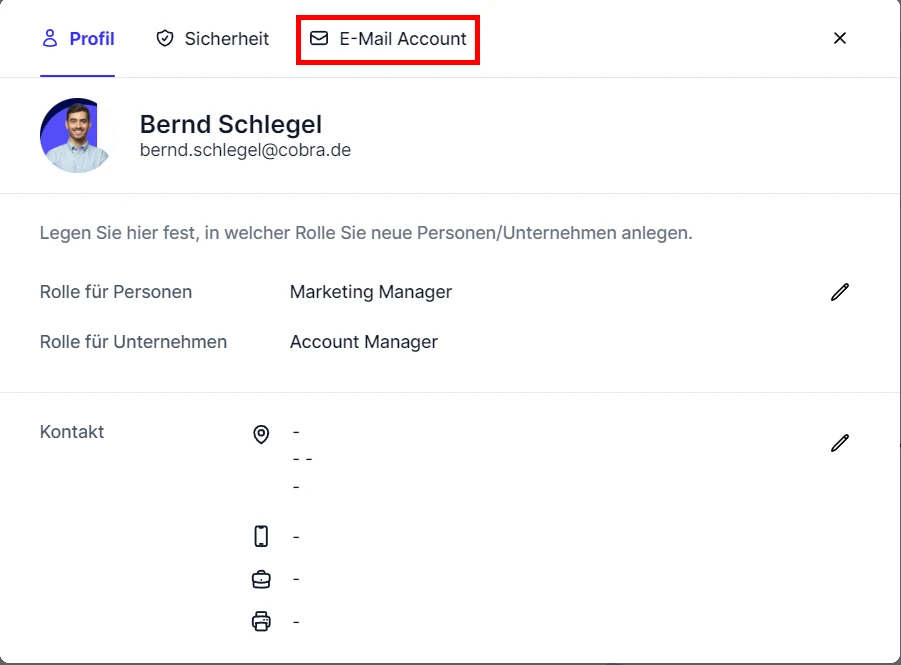Click the role value Marketing Manager
The image size is (901, 665).
coord(370,292)
